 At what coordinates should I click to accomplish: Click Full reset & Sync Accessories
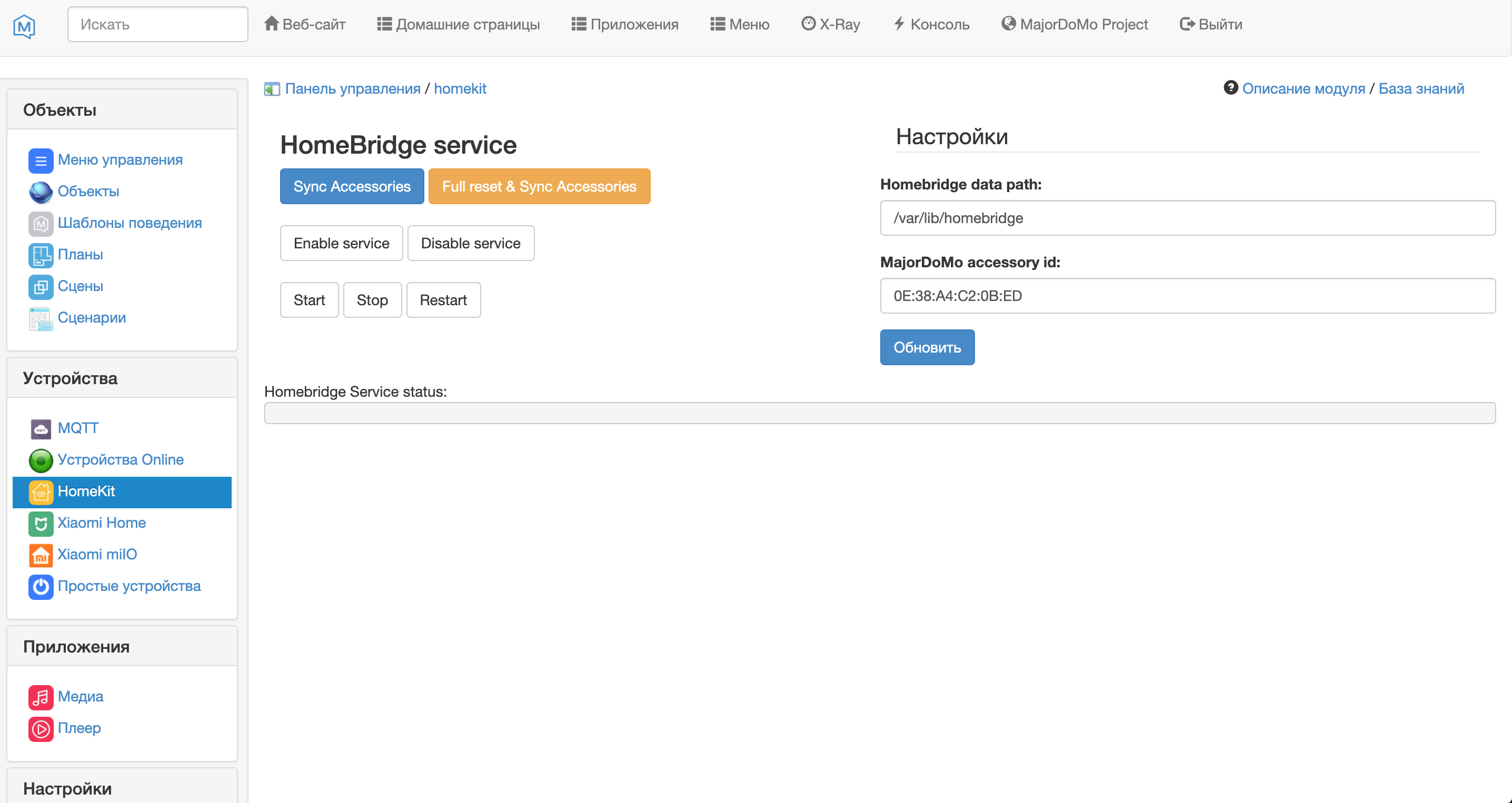click(x=539, y=186)
